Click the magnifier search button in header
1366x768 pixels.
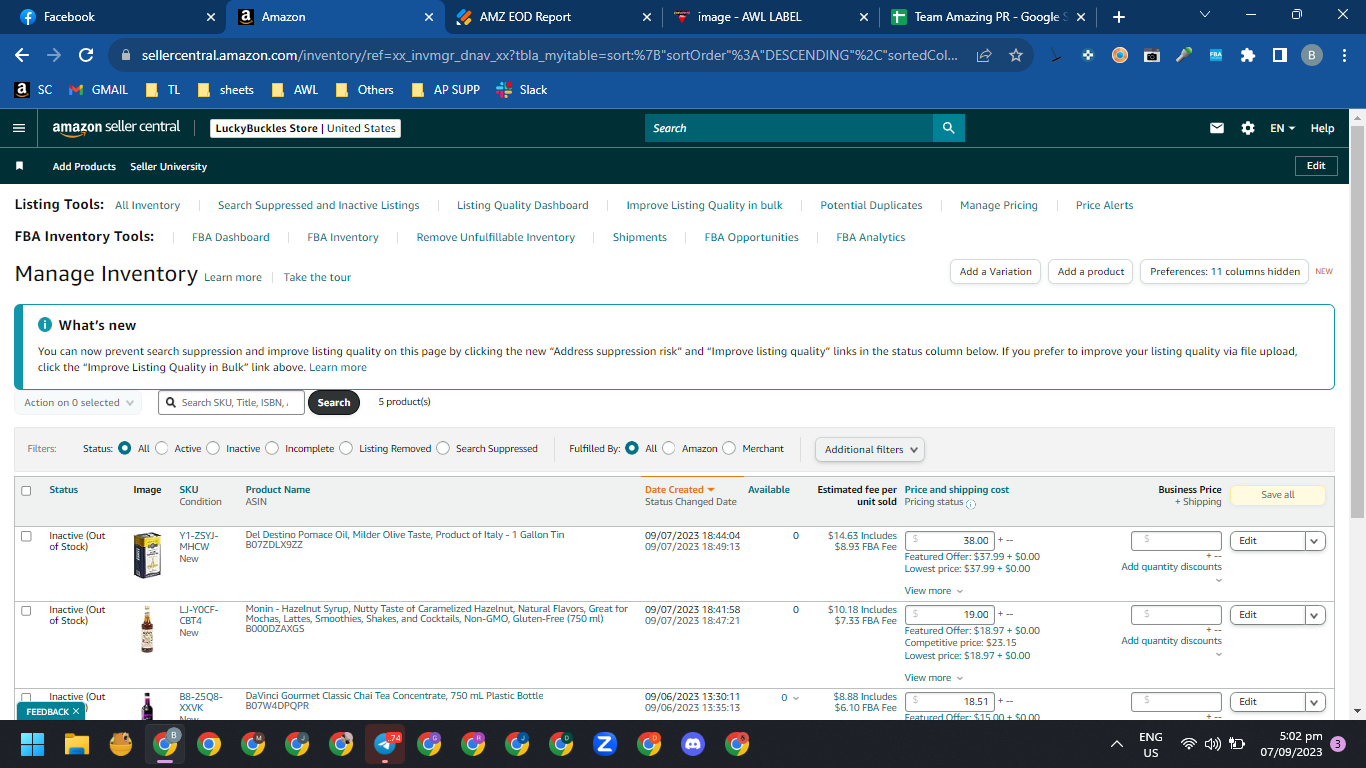pyautogui.click(x=949, y=128)
